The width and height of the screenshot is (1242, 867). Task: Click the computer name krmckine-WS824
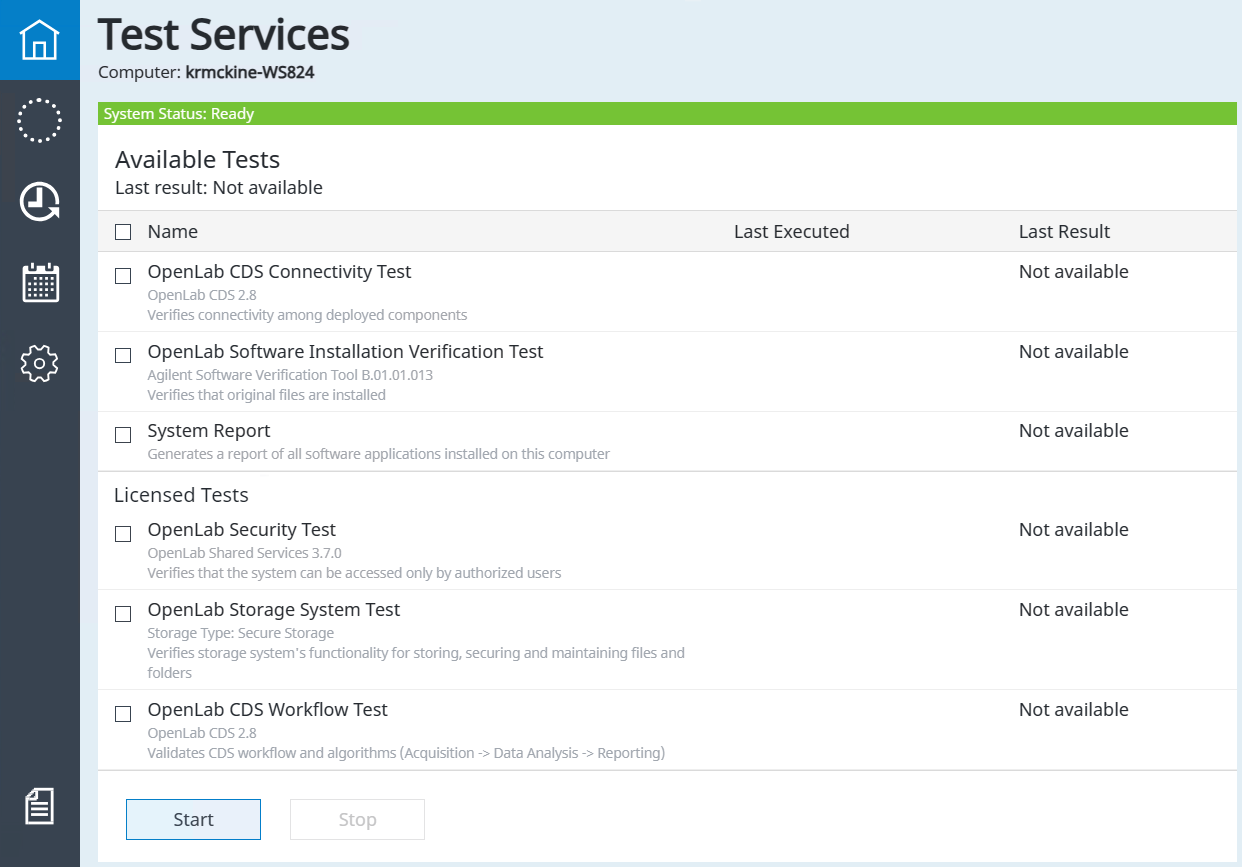pyautogui.click(x=250, y=72)
